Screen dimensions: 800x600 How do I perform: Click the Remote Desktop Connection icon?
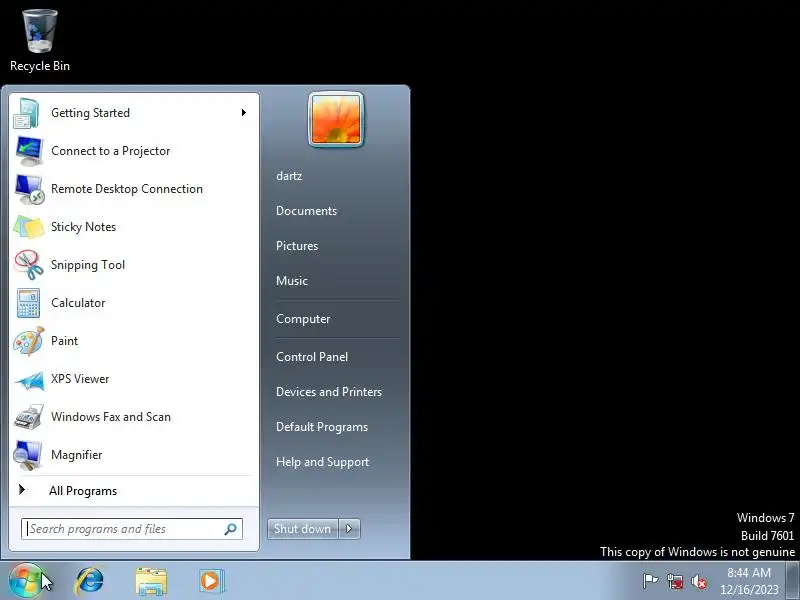click(x=29, y=189)
